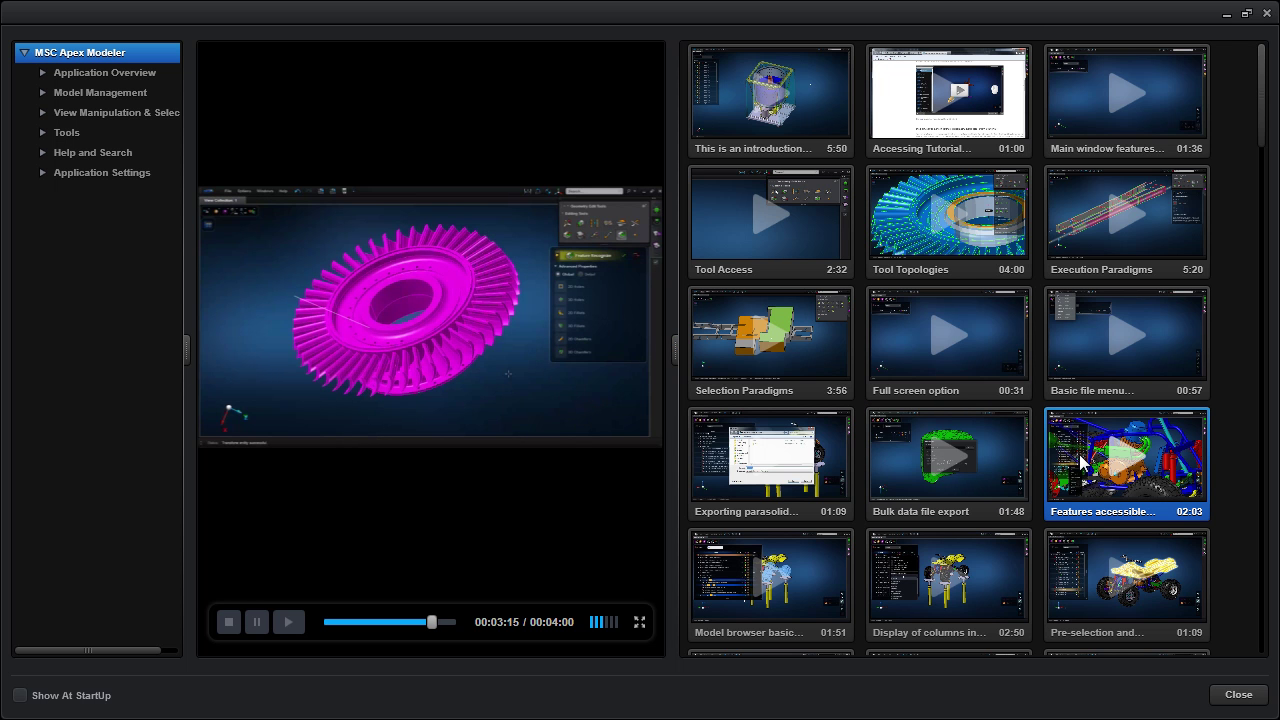The image size is (1280, 720).
Task: Click the splitter handle right of video
Action: coord(674,349)
